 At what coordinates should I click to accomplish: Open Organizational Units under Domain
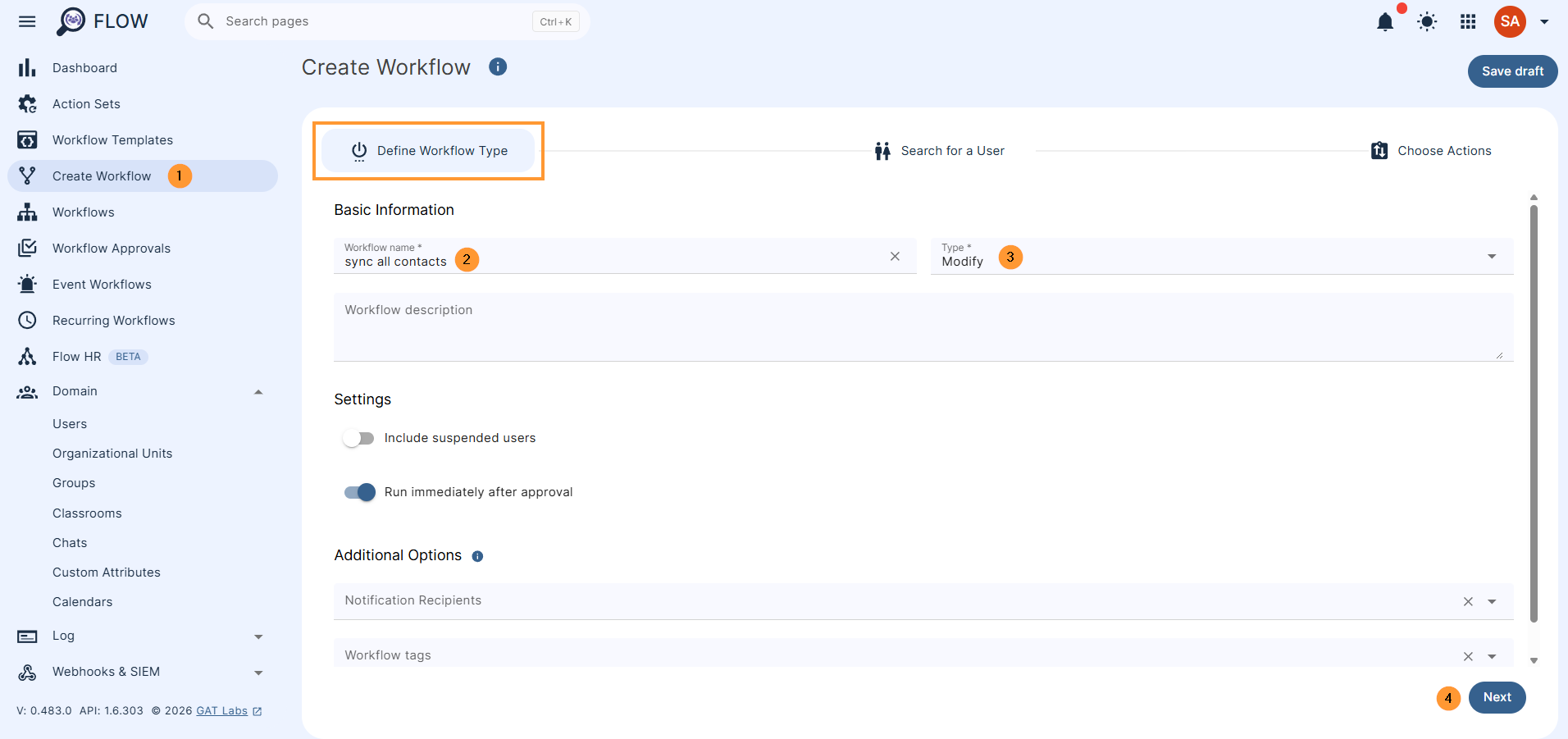(x=112, y=454)
